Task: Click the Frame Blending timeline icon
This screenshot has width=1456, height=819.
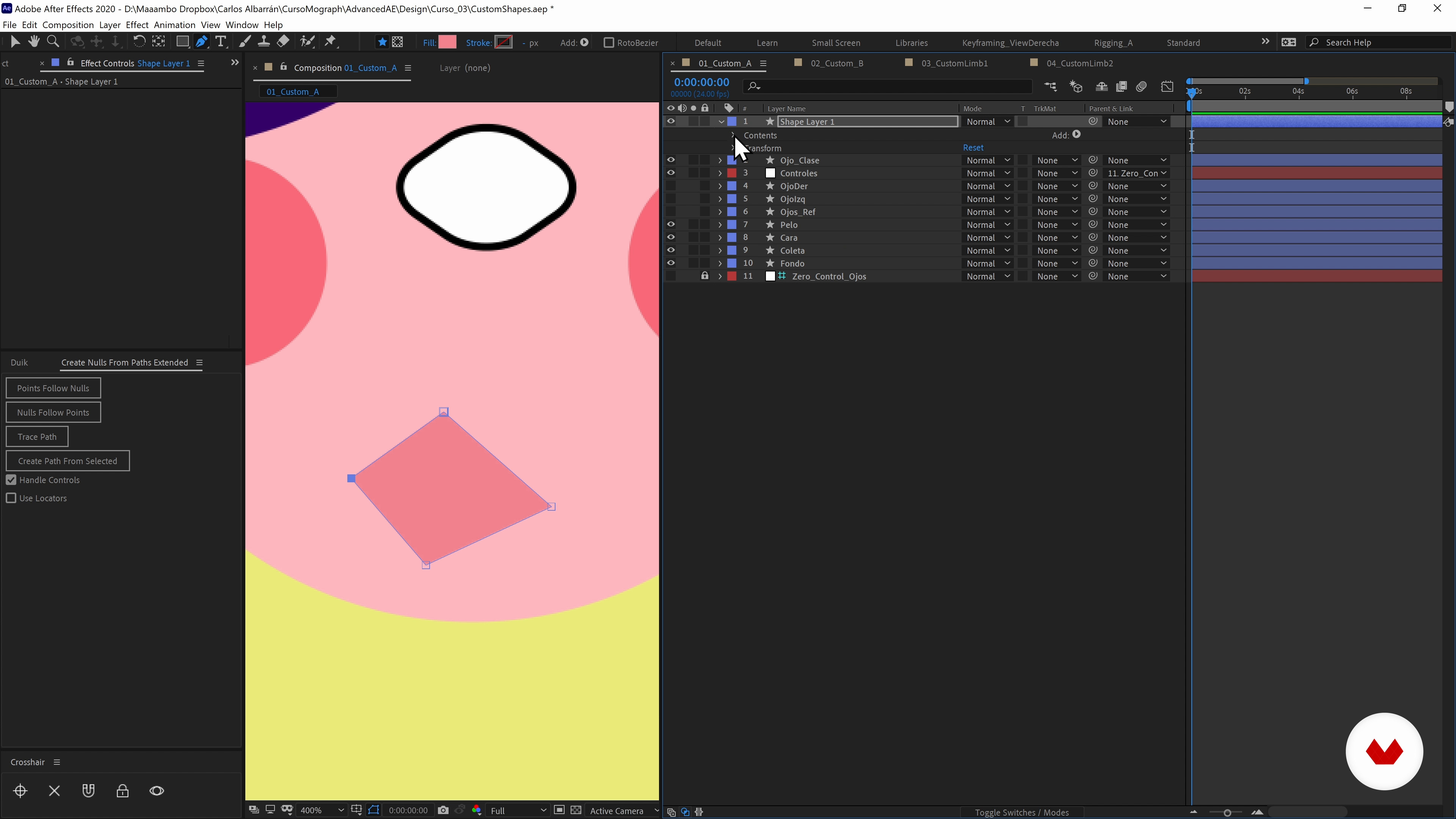Action: pos(1122,86)
